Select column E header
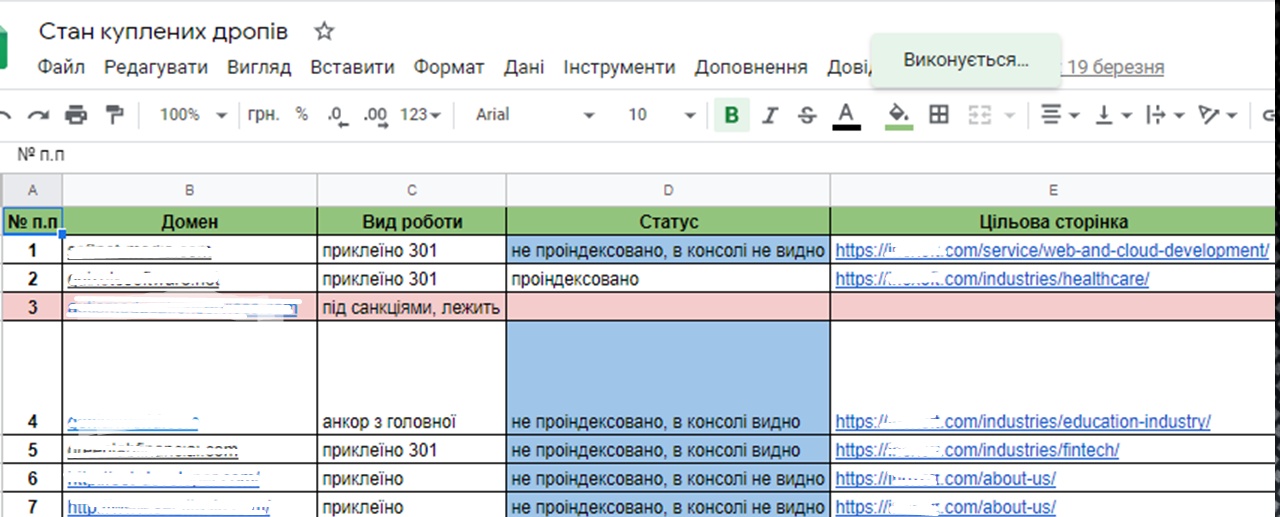1280x517 pixels. pos(1055,190)
